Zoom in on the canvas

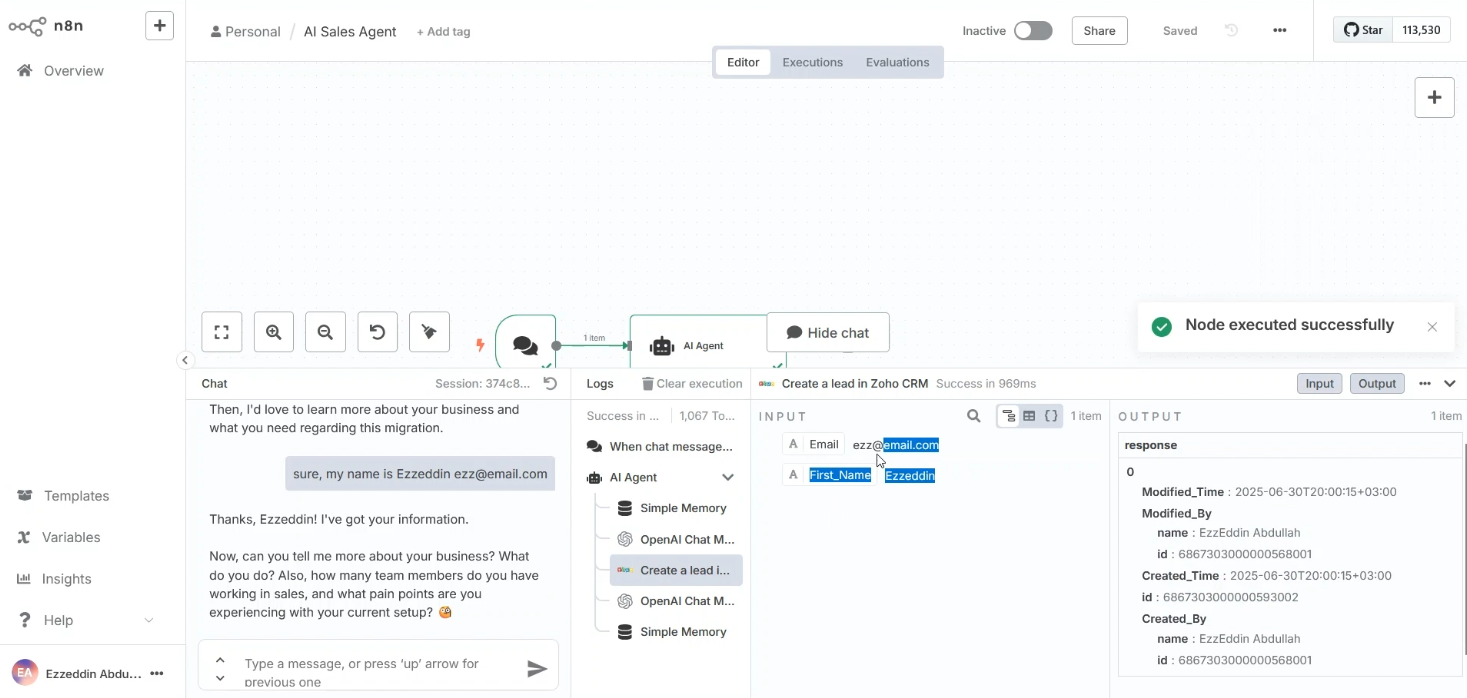tap(274, 332)
